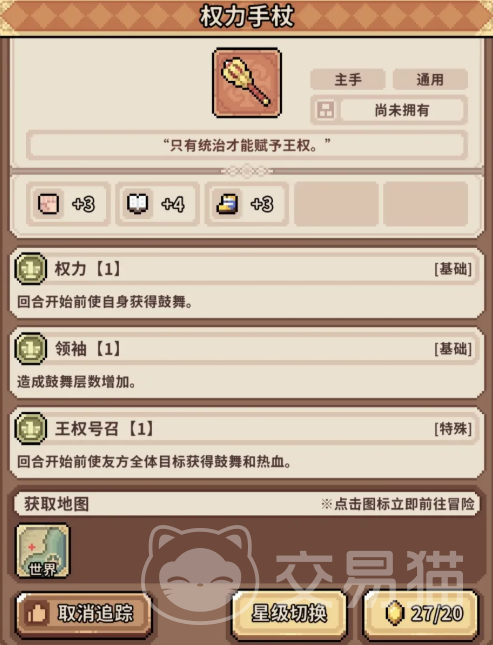Click the skin stat icon with +3
Screen dimensions: 493x645
point(49,204)
